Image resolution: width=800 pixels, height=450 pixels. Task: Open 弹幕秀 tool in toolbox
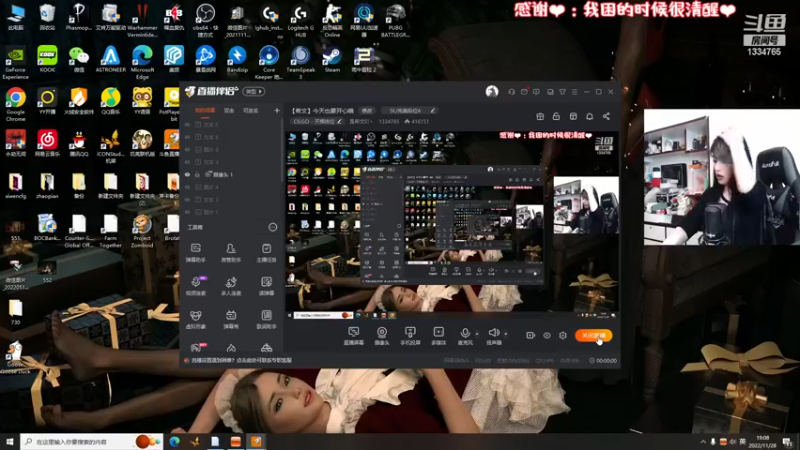click(x=231, y=319)
